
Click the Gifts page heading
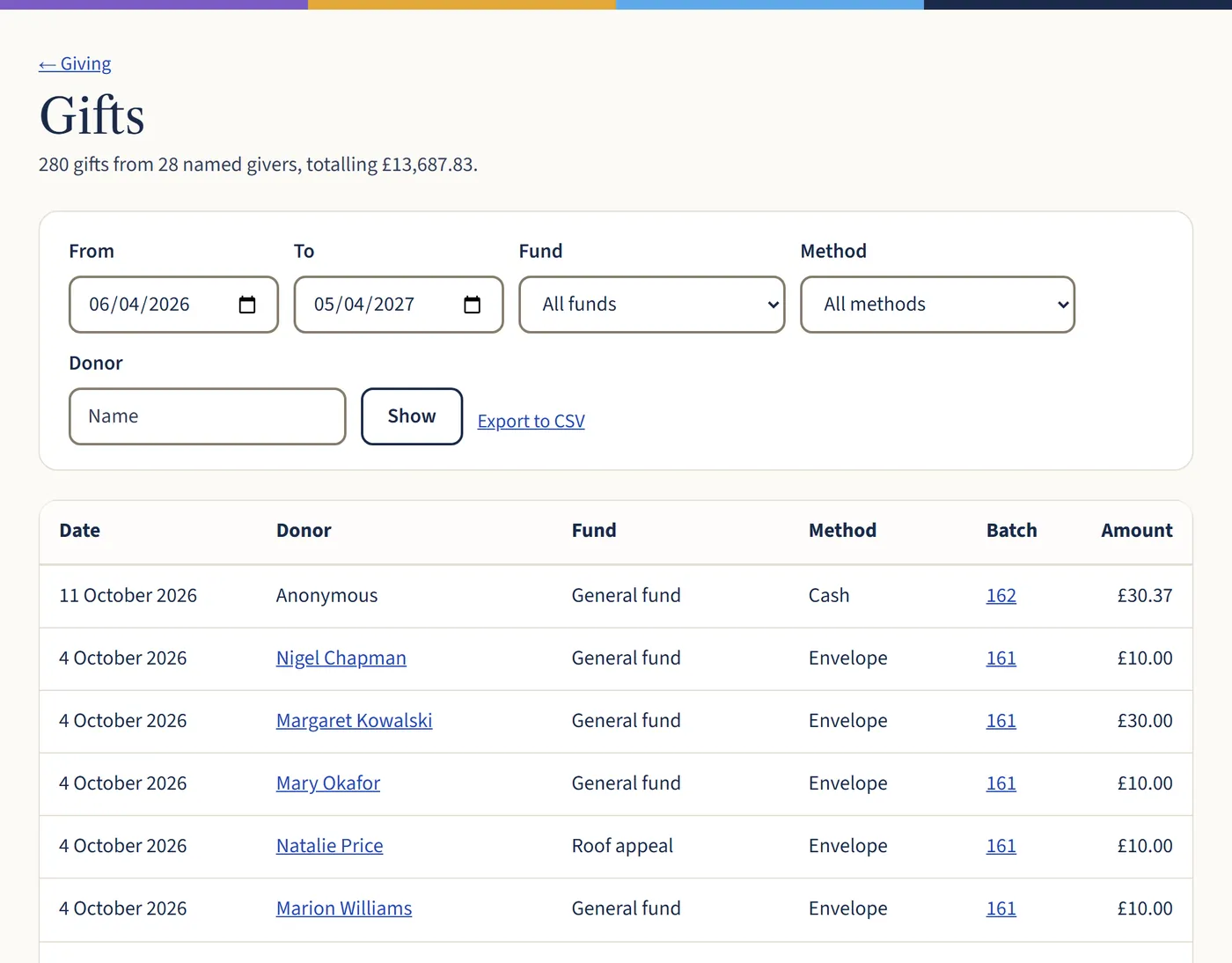tap(92, 115)
